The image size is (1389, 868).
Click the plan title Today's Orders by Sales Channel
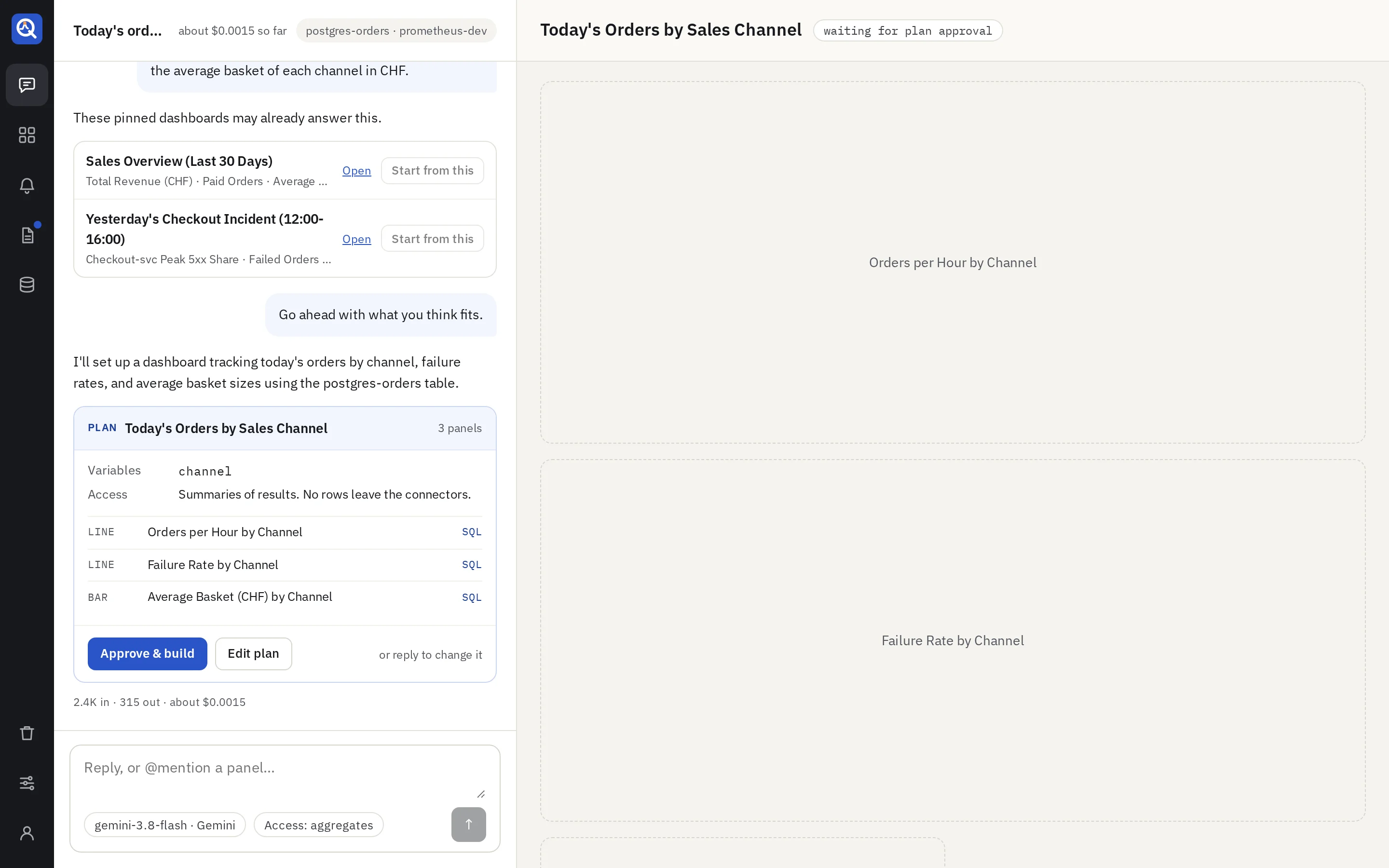coord(226,428)
